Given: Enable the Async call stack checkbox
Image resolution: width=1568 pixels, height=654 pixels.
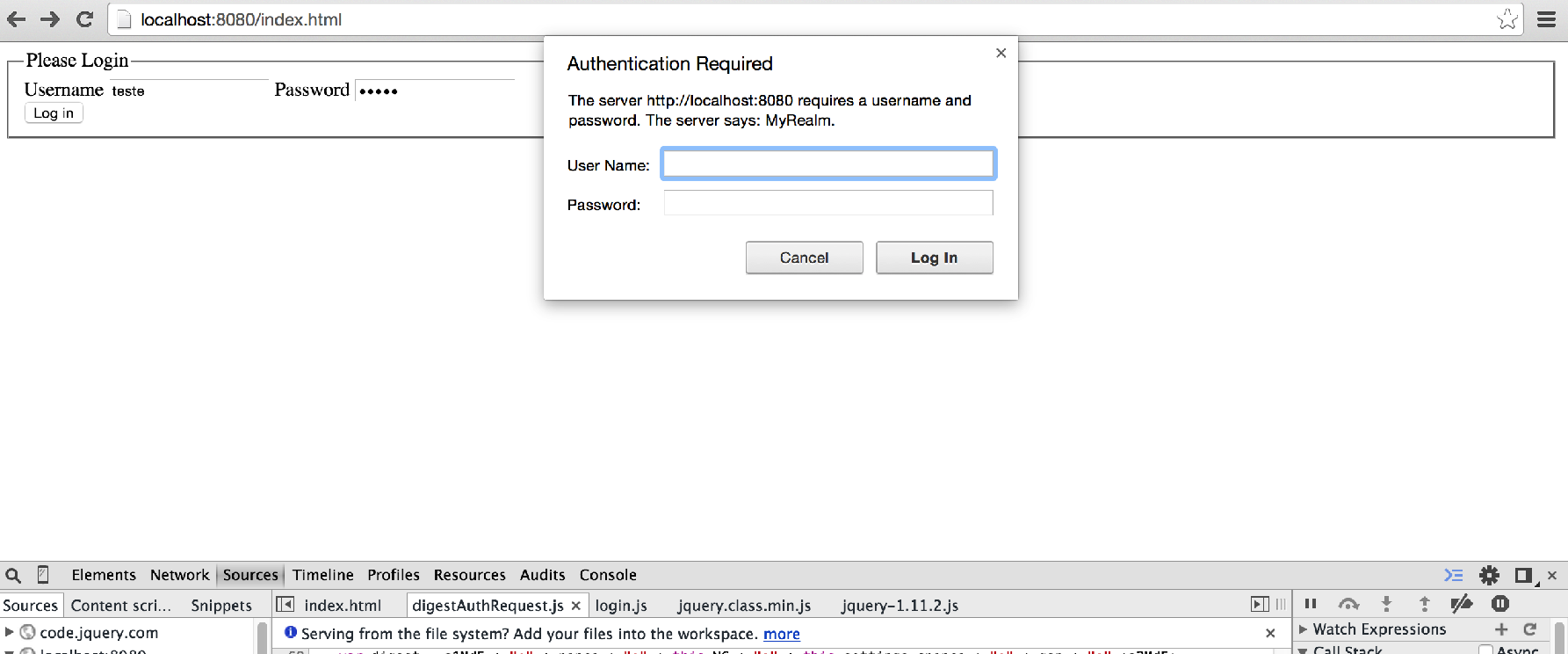Looking at the screenshot, I should (x=1487, y=650).
